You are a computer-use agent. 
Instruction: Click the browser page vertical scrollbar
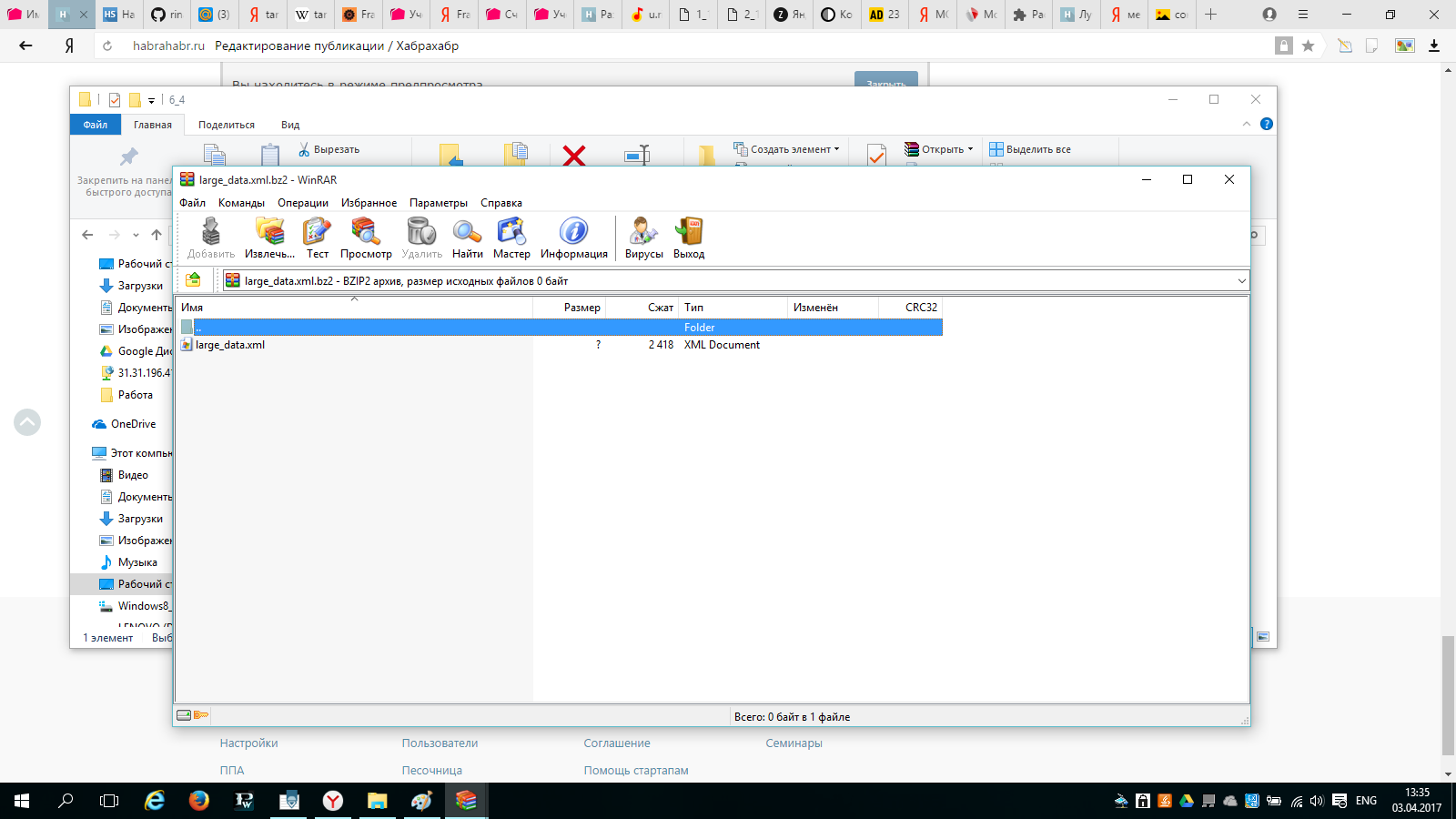1448,696
